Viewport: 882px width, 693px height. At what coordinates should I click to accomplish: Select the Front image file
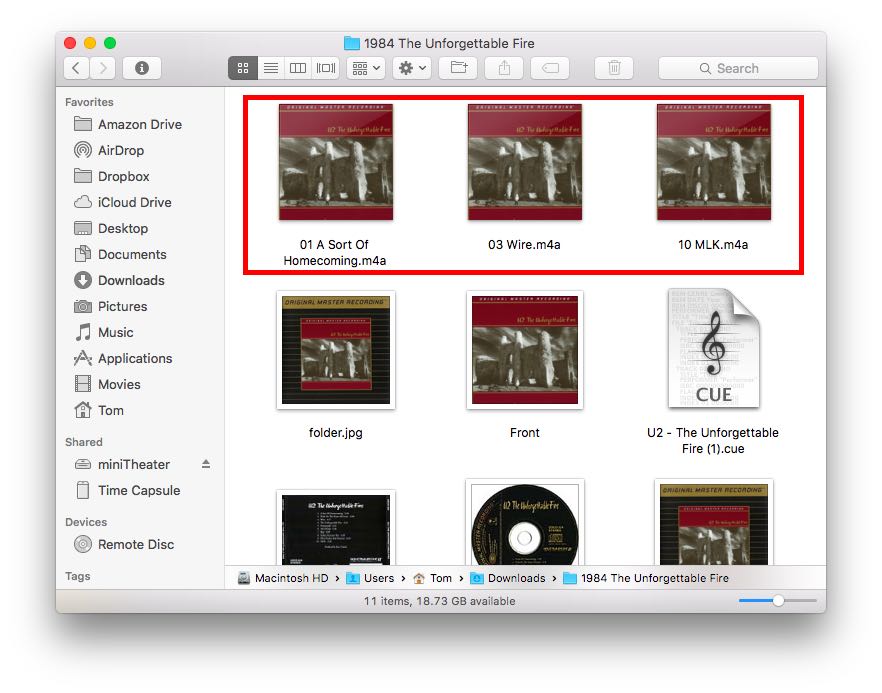pos(525,350)
